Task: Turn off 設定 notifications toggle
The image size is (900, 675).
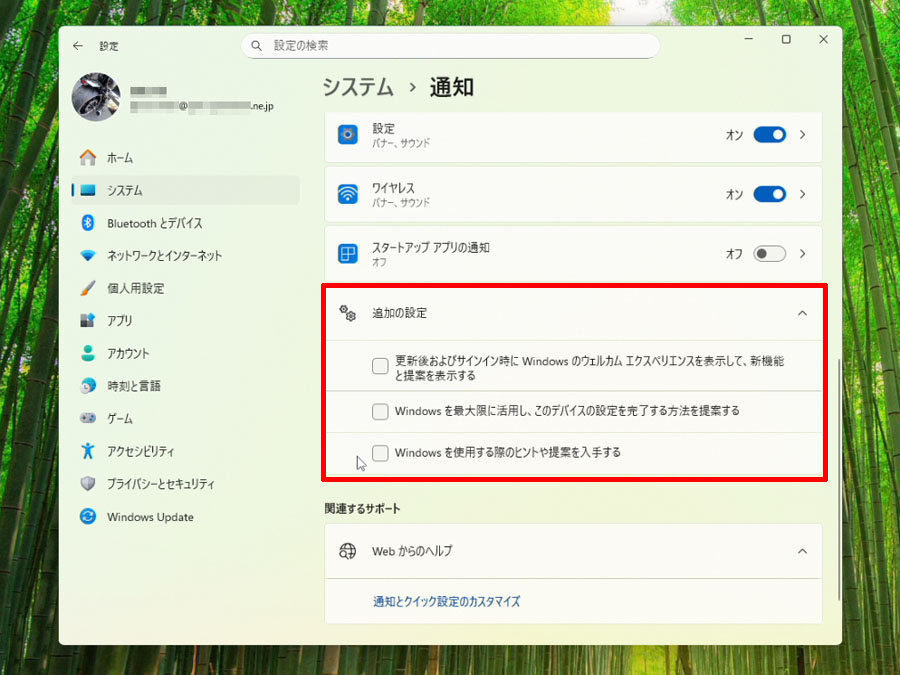Action: 770,135
